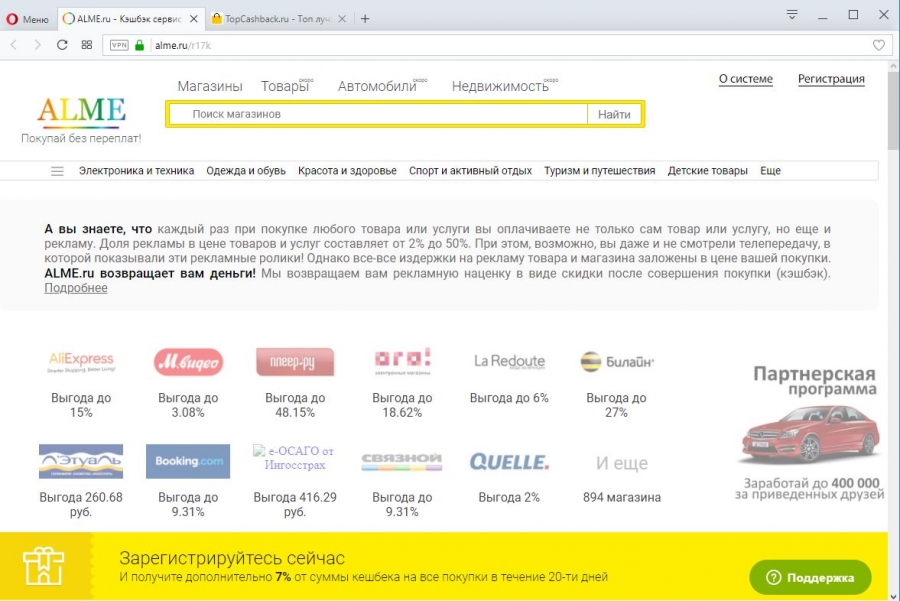Select Красота и здоровье category
This screenshot has height=601, width=900.
point(347,171)
